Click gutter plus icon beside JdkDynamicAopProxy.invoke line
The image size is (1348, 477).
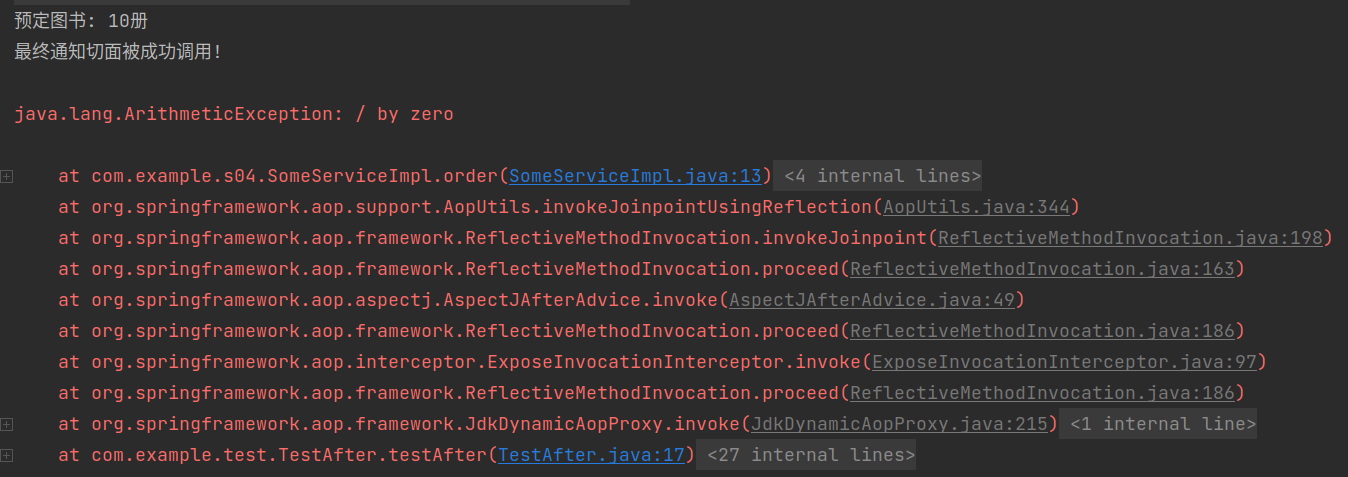7,424
